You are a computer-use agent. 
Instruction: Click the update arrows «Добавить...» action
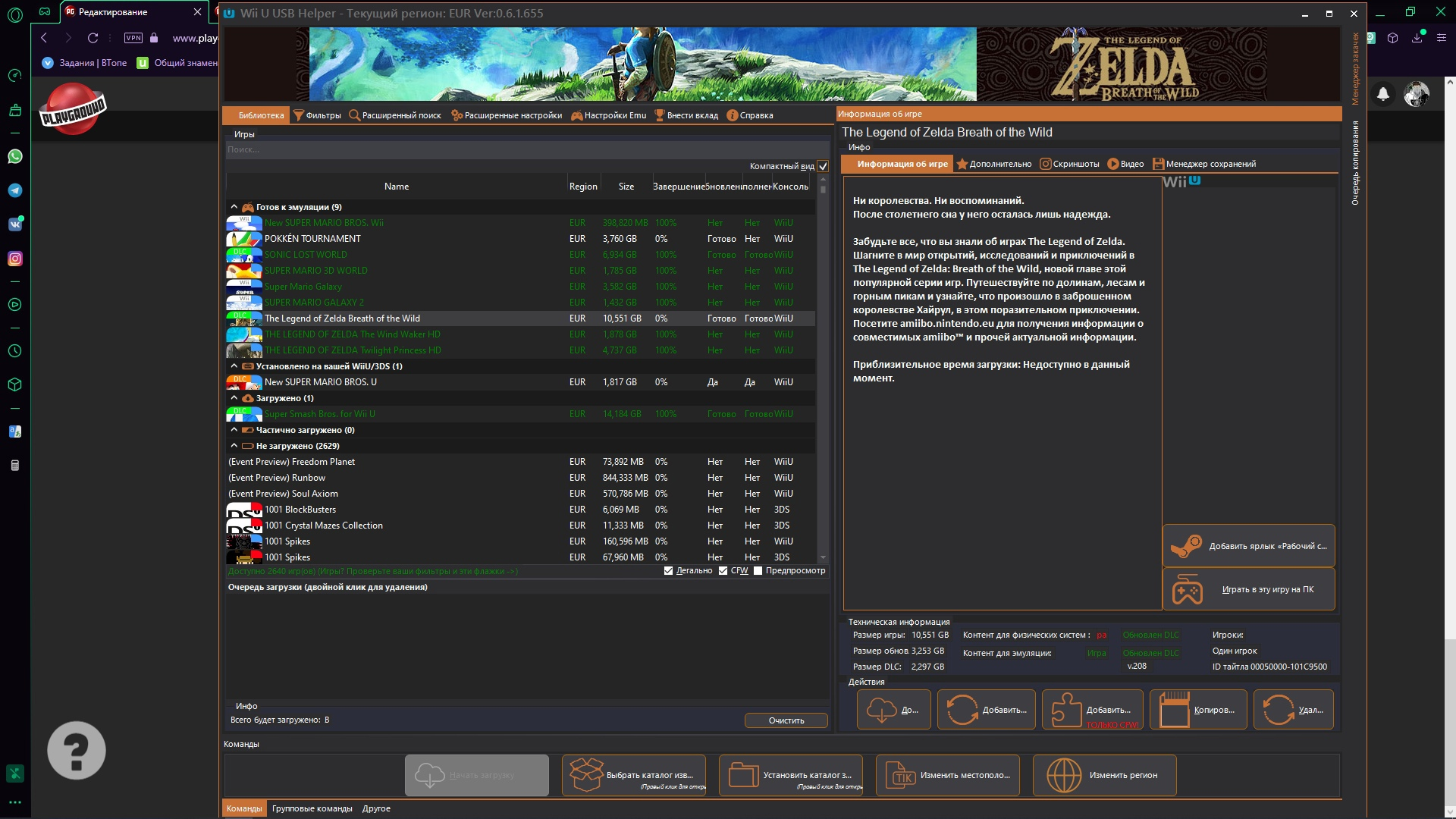pos(986,710)
